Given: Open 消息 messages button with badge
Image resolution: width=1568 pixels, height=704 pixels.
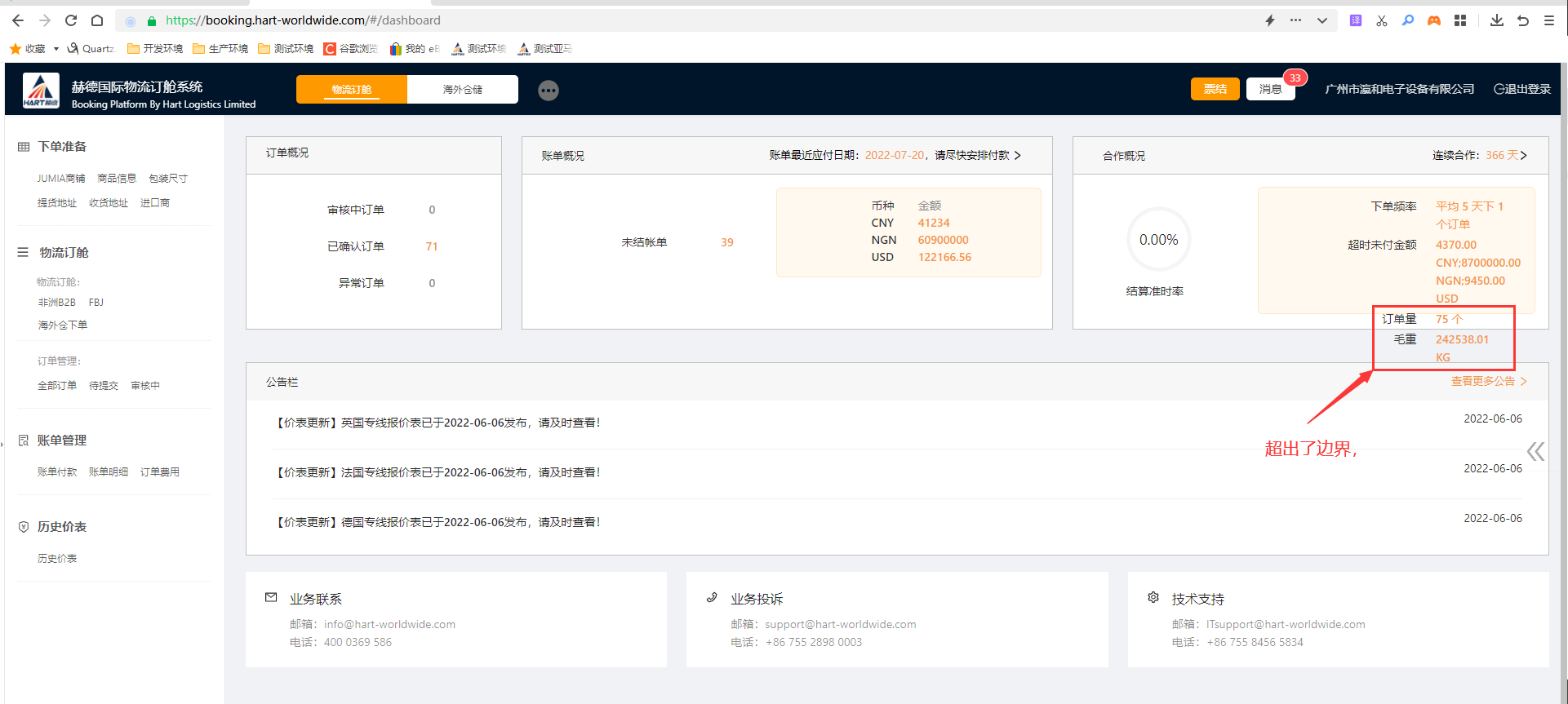Looking at the screenshot, I should click(x=1270, y=89).
